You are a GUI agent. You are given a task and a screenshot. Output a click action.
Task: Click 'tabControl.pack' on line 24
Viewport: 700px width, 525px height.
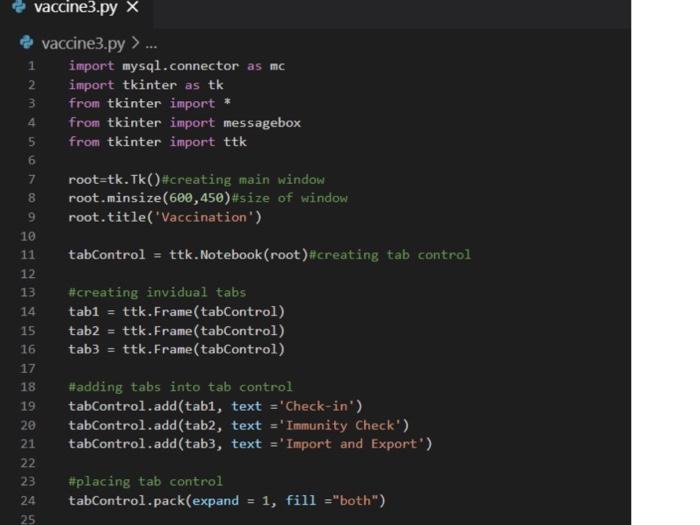[126, 501]
